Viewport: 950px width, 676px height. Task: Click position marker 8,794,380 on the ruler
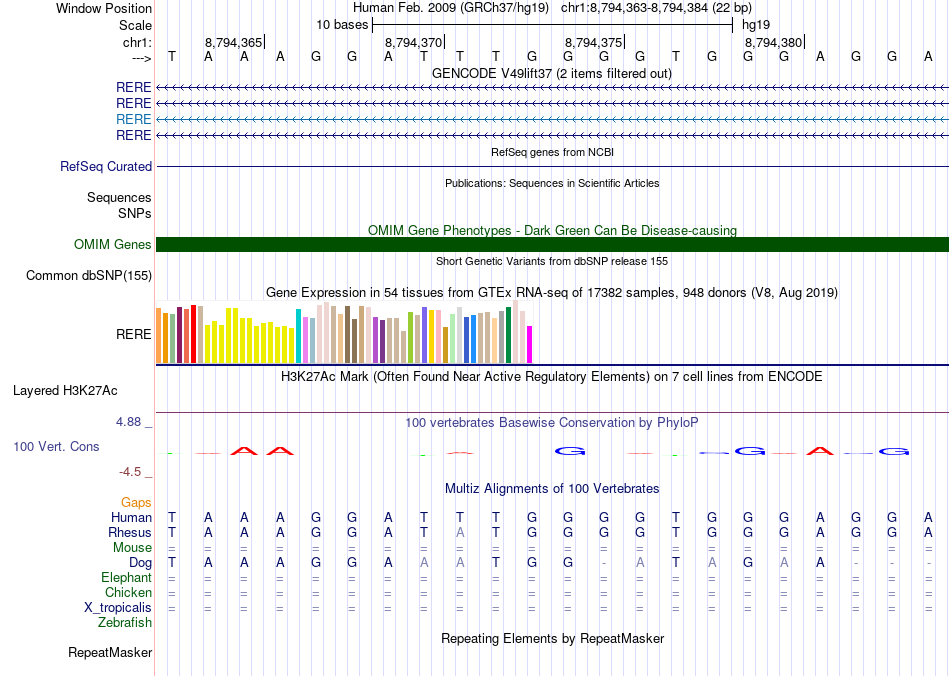773,43
